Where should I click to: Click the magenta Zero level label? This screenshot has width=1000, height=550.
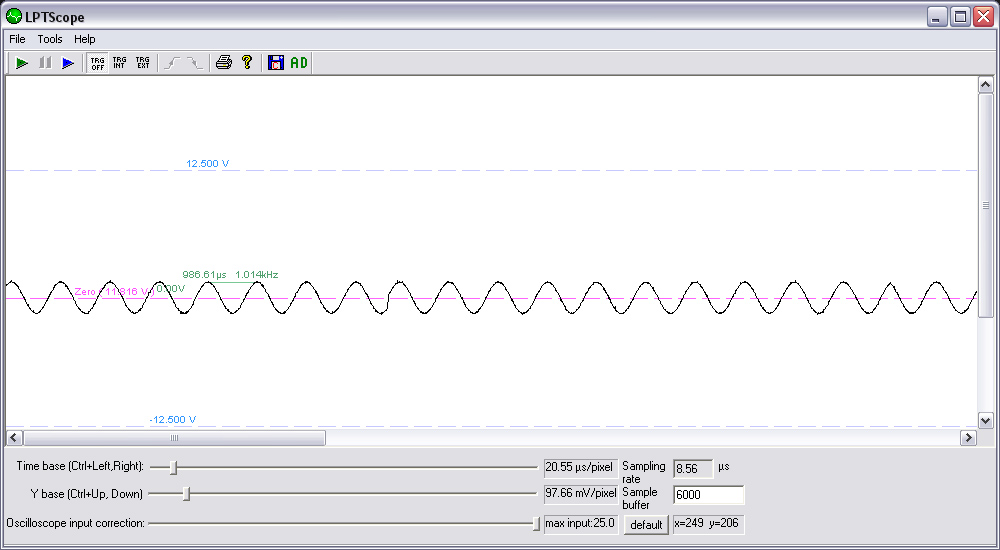[x=115, y=292]
